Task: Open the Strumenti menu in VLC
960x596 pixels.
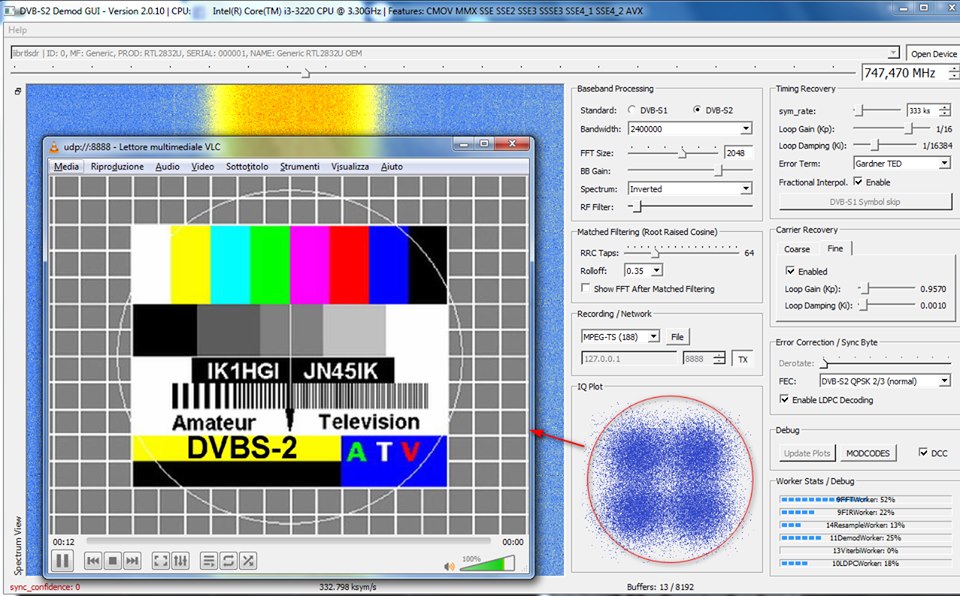Action: coord(299,167)
